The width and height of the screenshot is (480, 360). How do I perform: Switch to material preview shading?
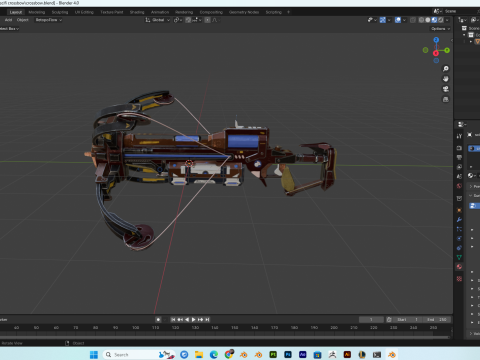coord(434,20)
